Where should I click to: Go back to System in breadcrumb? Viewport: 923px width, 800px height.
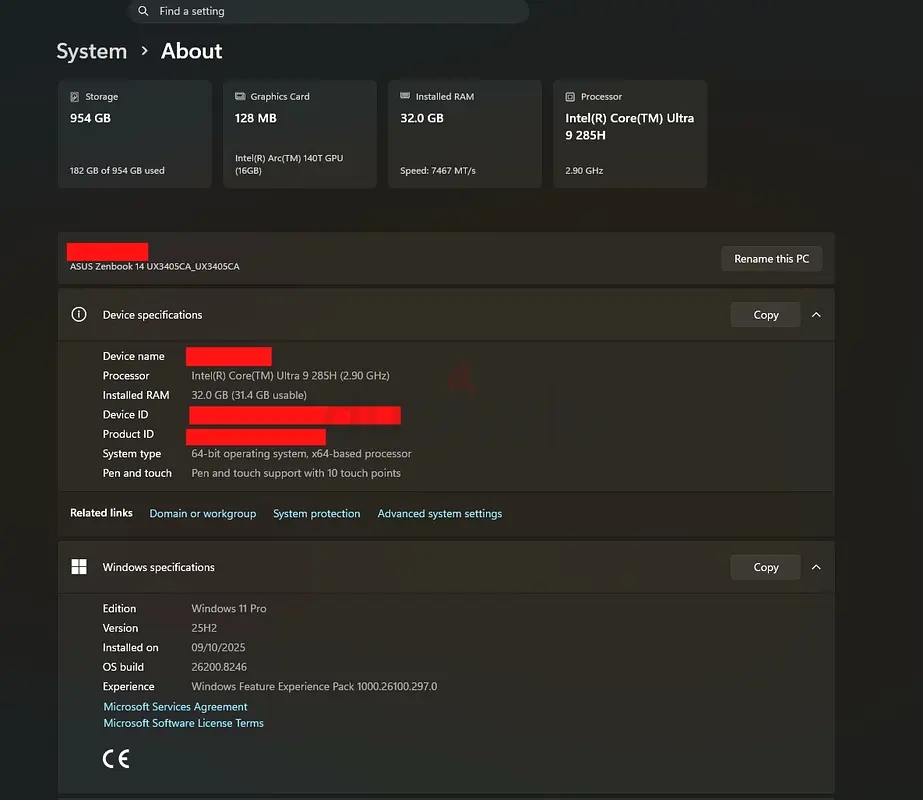(x=91, y=52)
